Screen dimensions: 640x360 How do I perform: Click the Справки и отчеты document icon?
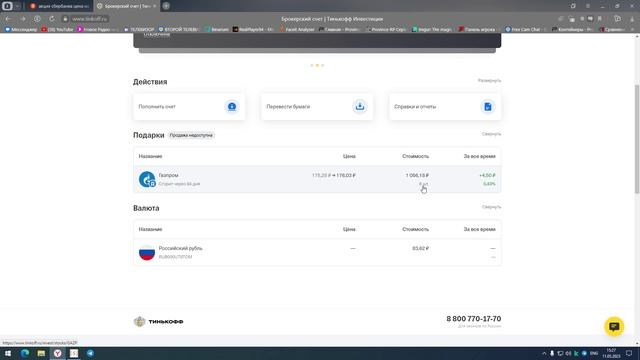[488, 107]
